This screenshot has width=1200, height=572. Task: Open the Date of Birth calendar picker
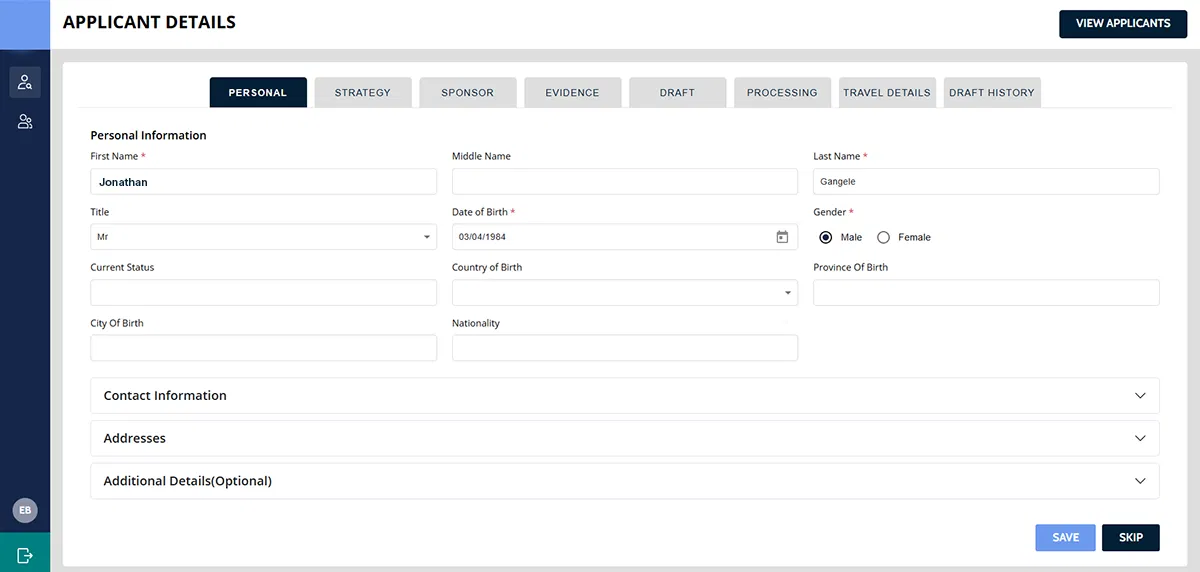coord(782,237)
